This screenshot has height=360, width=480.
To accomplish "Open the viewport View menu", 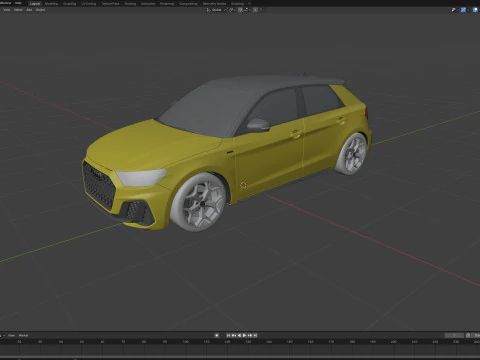I will (x=6, y=10).
